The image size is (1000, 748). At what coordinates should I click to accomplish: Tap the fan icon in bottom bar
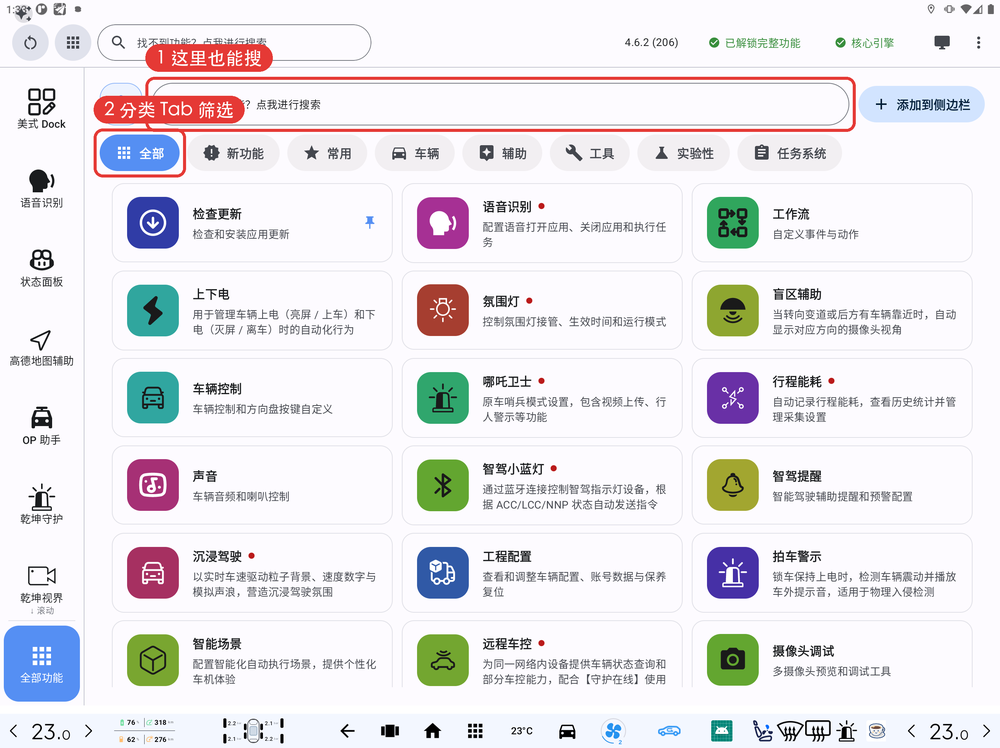pos(613,731)
